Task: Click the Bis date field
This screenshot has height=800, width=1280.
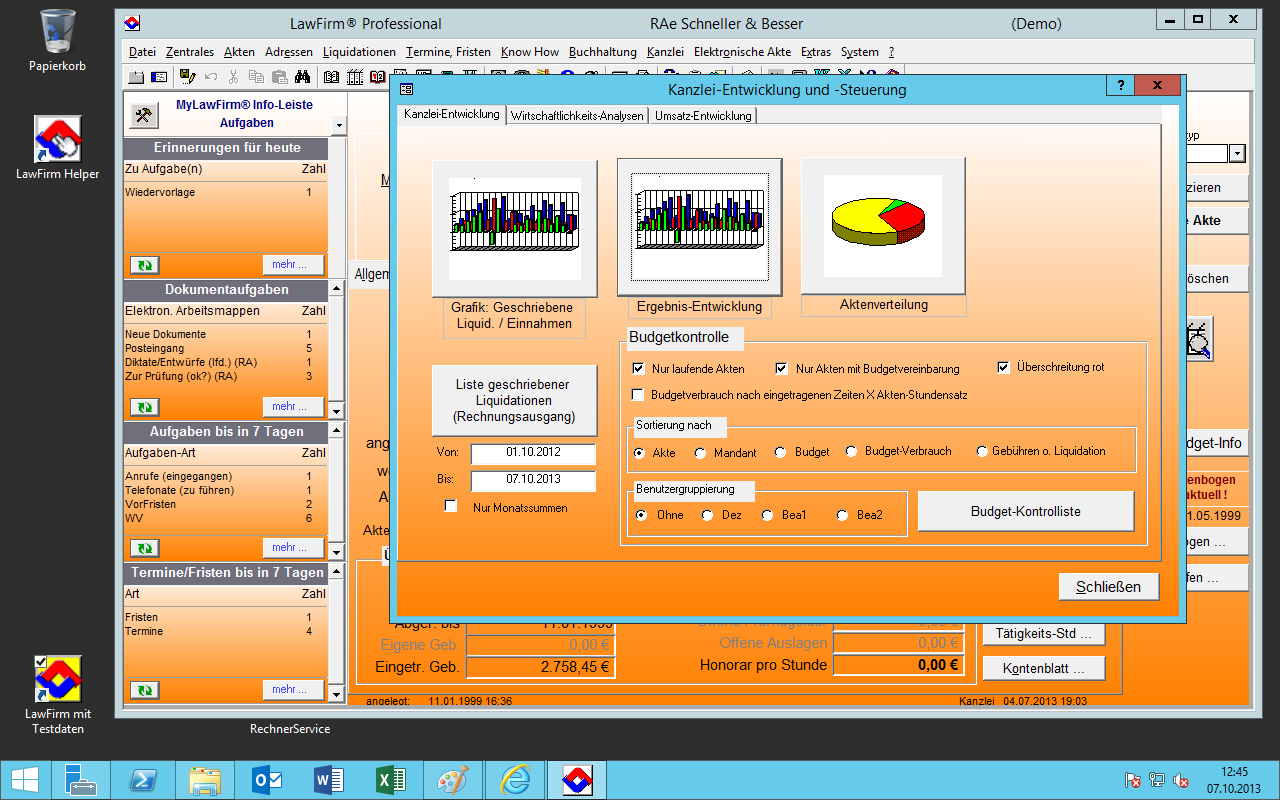Action: (x=533, y=480)
